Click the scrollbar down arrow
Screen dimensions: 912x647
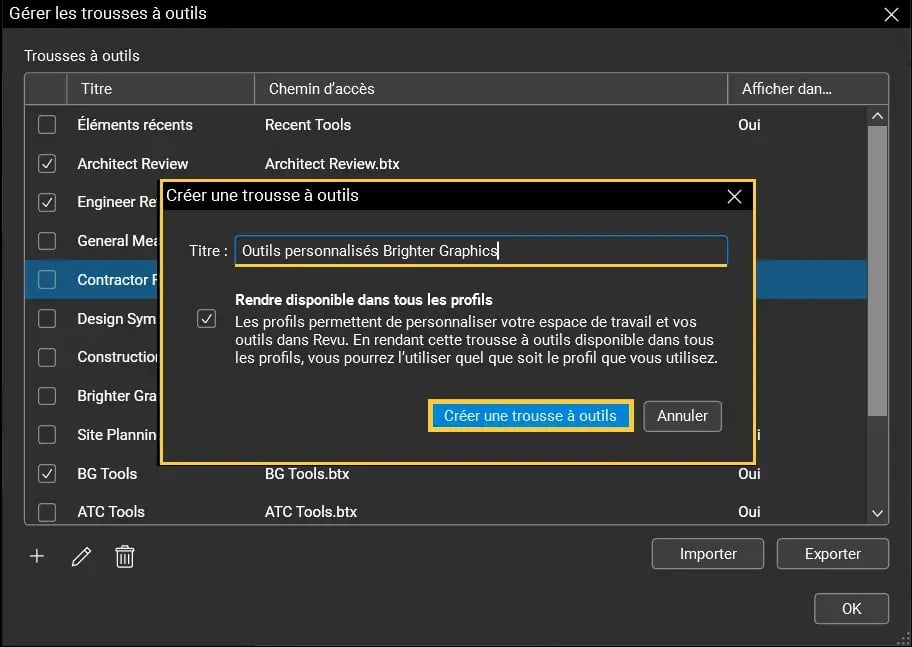point(877,512)
